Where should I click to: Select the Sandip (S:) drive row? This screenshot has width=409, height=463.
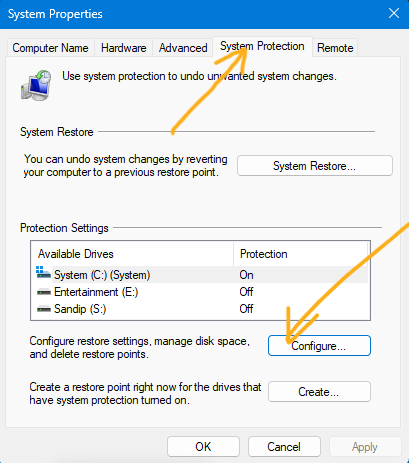(201, 309)
